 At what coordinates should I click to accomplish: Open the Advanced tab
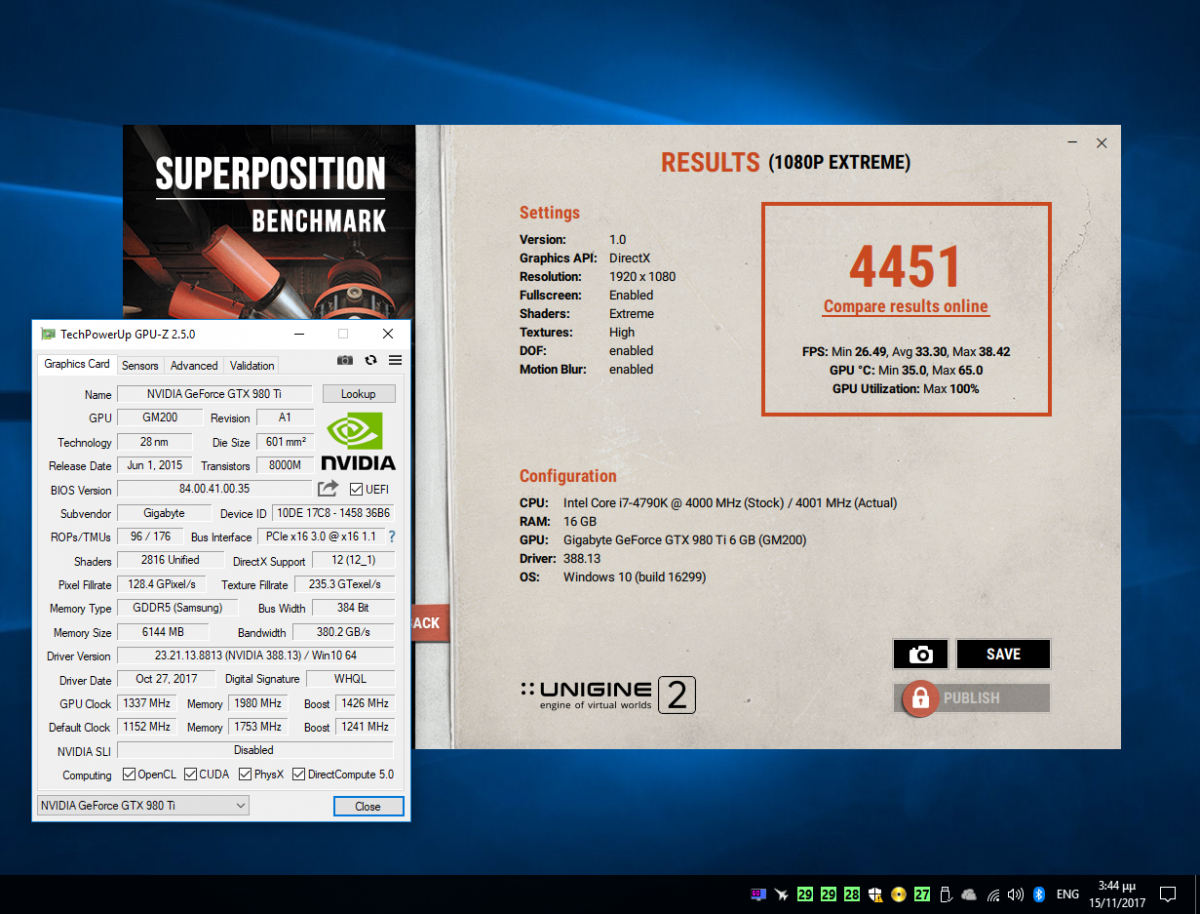(x=194, y=366)
